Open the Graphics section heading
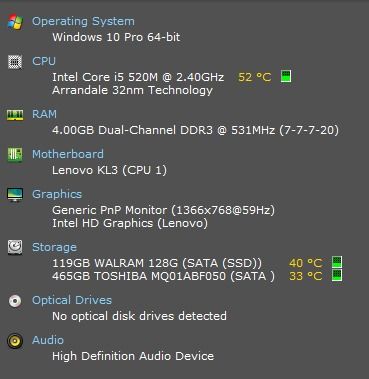The height and width of the screenshot is (379, 369). [x=57, y=194]
